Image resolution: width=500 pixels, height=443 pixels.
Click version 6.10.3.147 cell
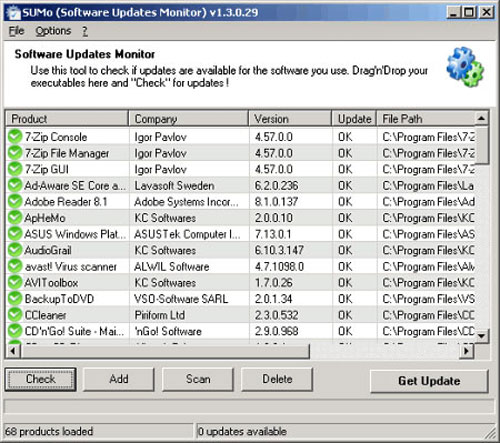[290, 250]
